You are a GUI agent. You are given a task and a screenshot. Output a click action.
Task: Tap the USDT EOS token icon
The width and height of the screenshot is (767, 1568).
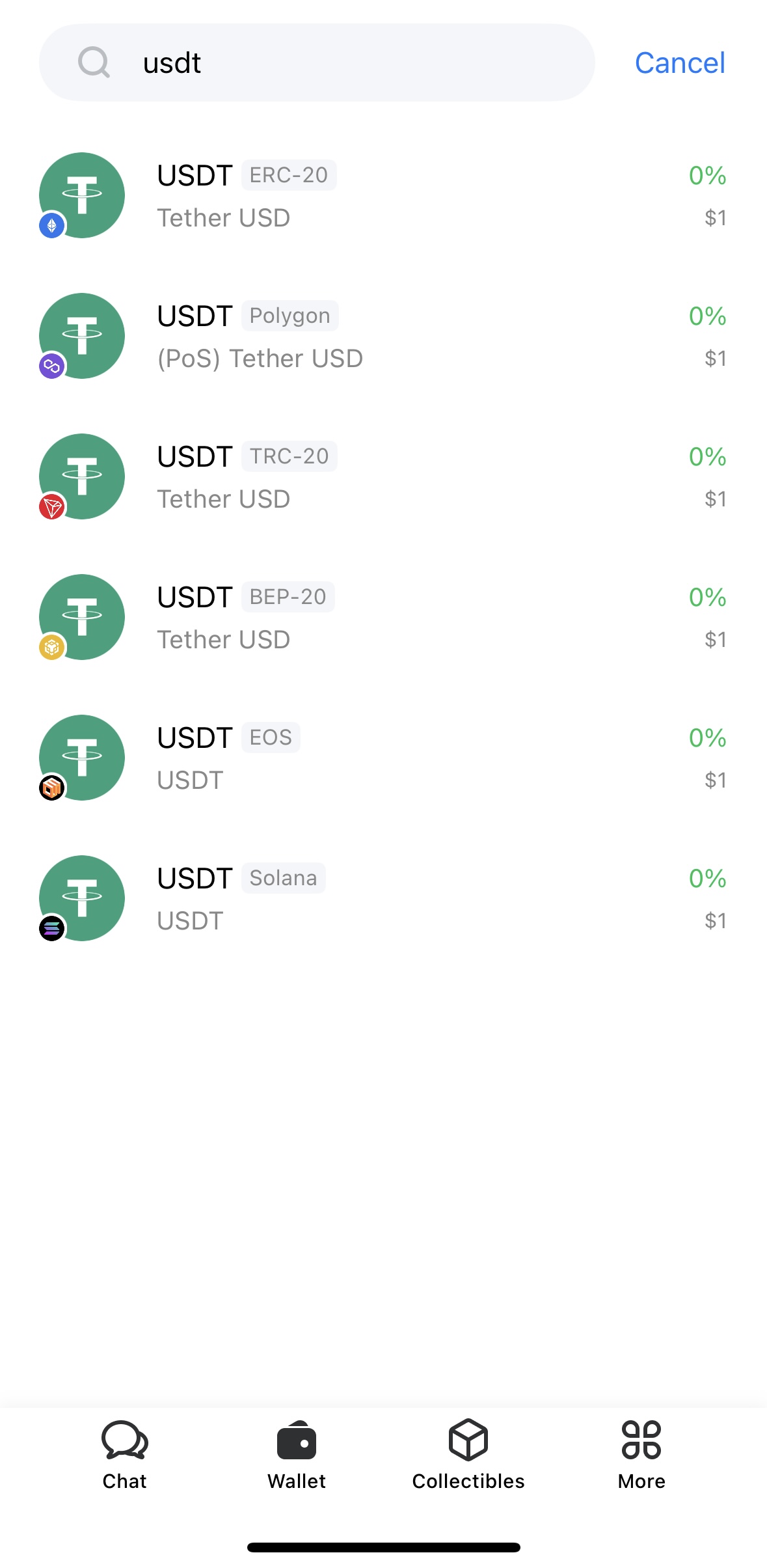pos(82,758)
